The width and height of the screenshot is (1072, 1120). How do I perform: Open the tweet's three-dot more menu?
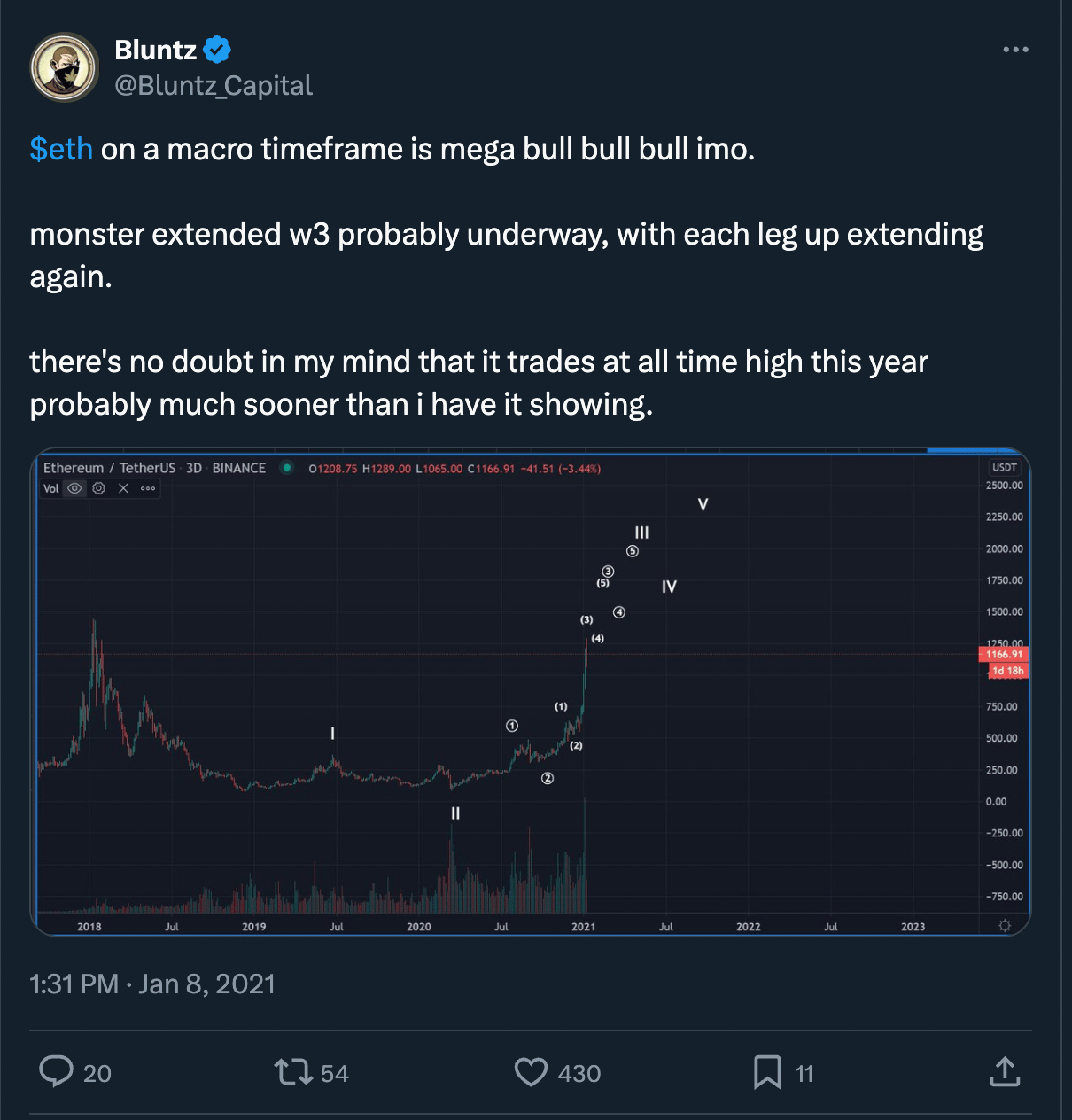(x=1015, y=50)
